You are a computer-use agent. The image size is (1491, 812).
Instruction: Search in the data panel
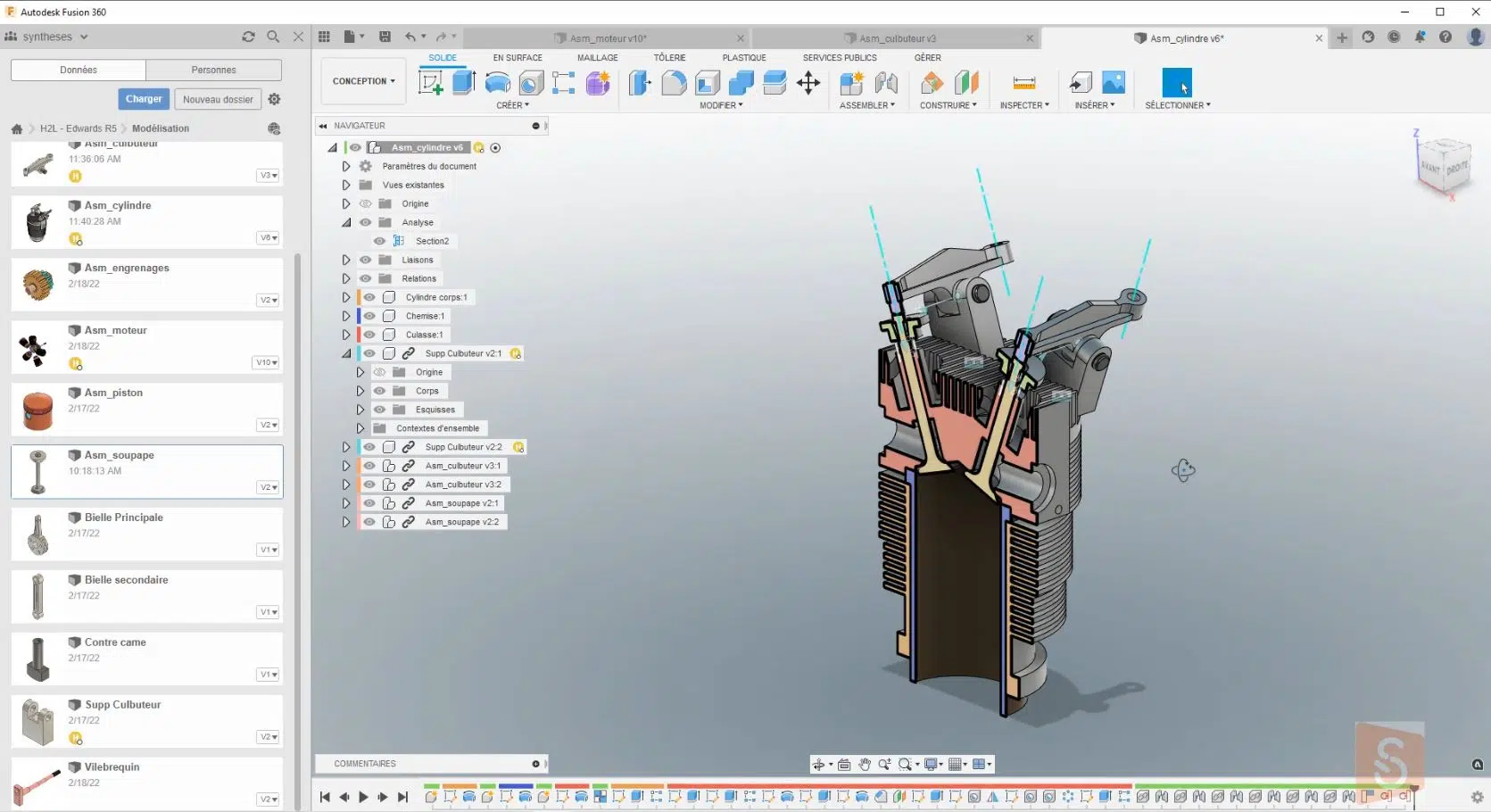pos(273,37)
